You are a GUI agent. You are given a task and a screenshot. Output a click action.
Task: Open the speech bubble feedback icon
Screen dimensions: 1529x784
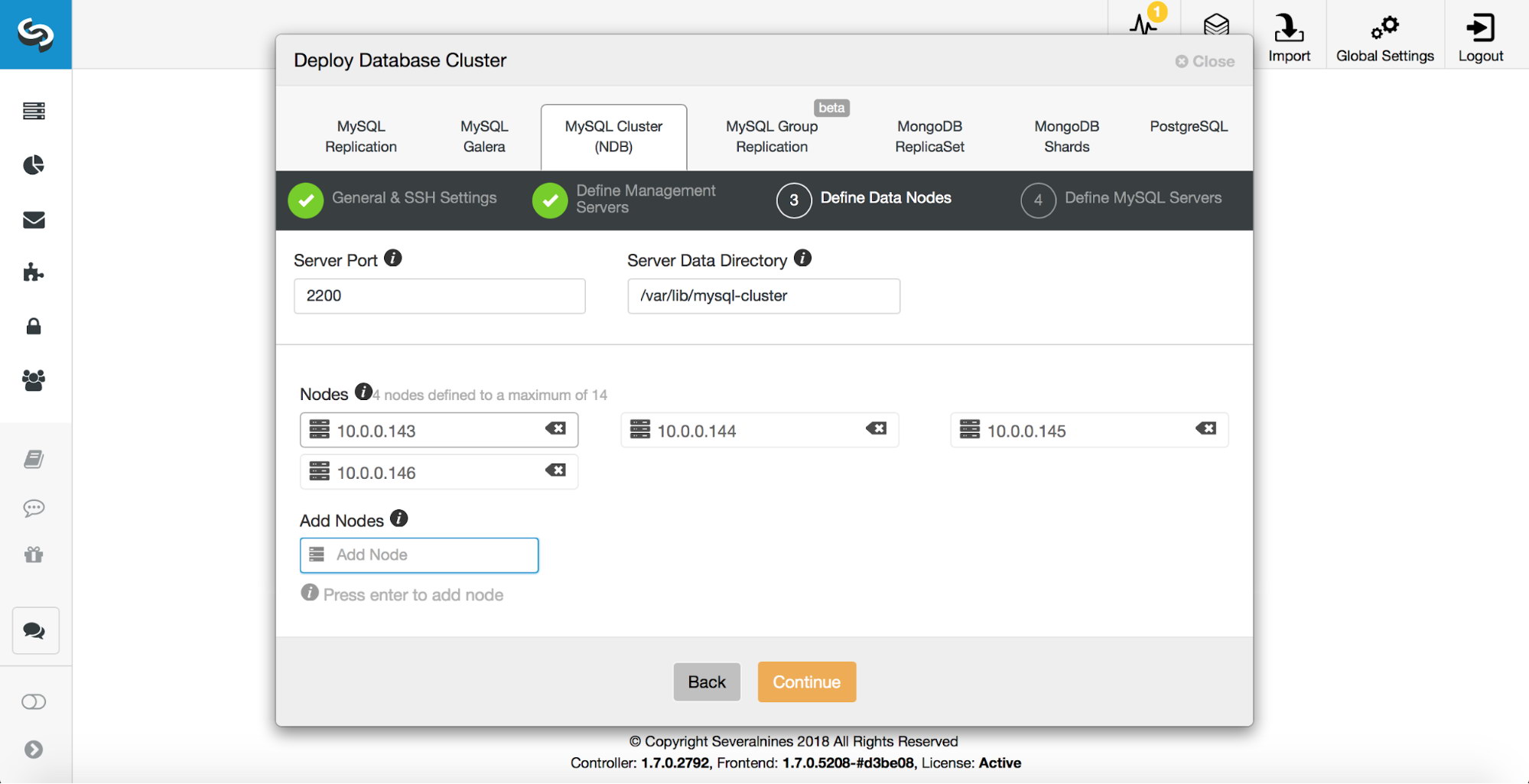(34, 508)
